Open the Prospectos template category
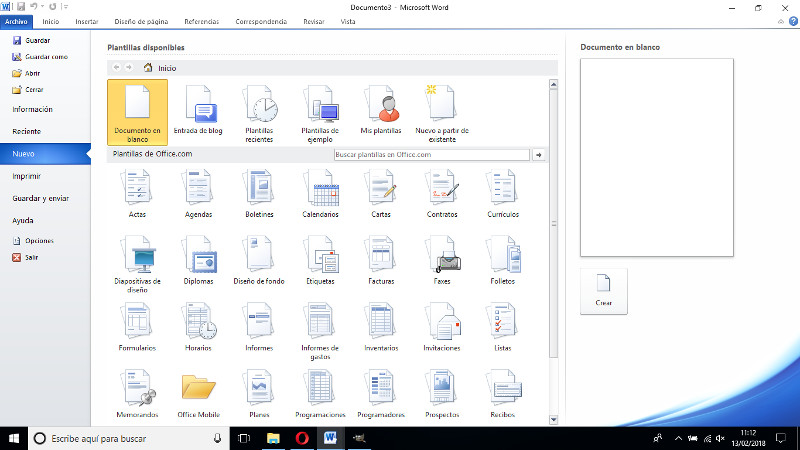800x450 pixels. tap(442, 394)
